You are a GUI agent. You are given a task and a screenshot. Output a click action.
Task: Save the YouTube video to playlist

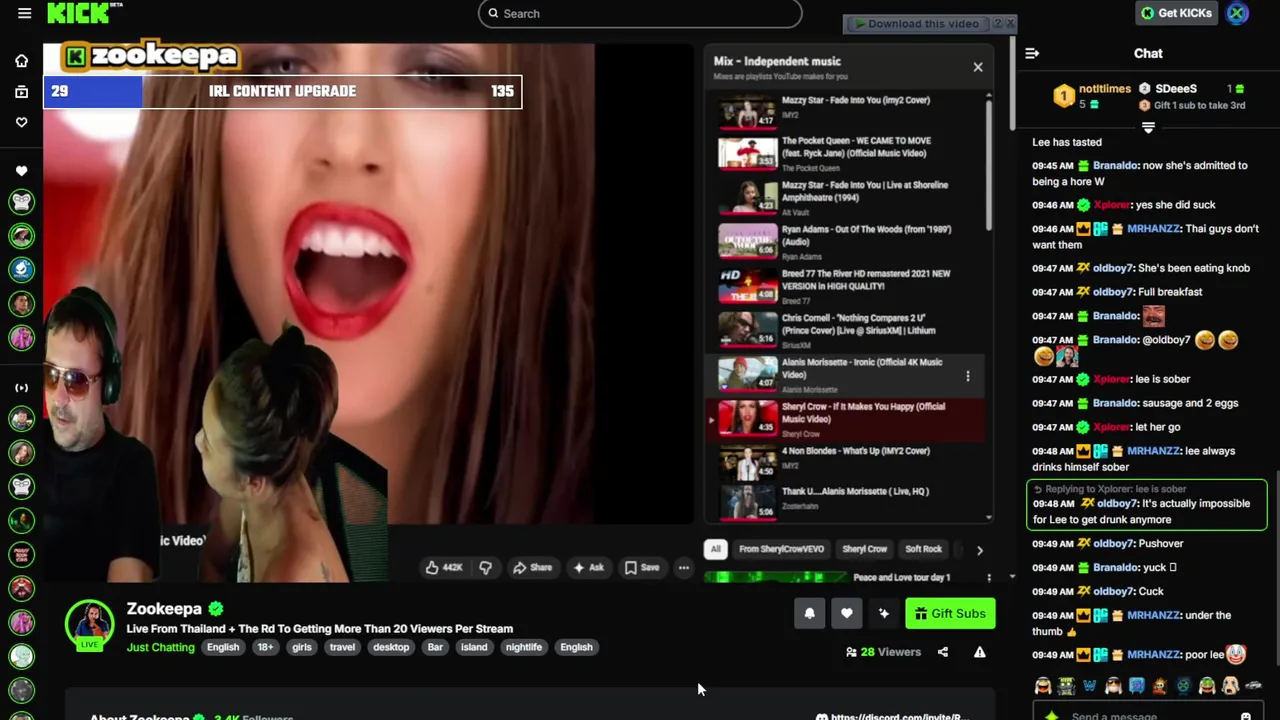[641, 568]
